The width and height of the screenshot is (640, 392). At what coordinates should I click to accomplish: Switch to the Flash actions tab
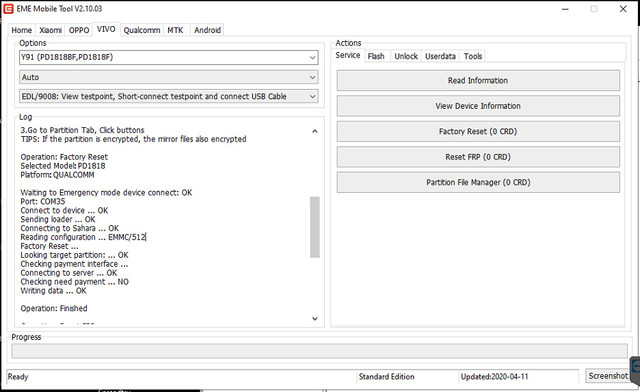[376, 56]
